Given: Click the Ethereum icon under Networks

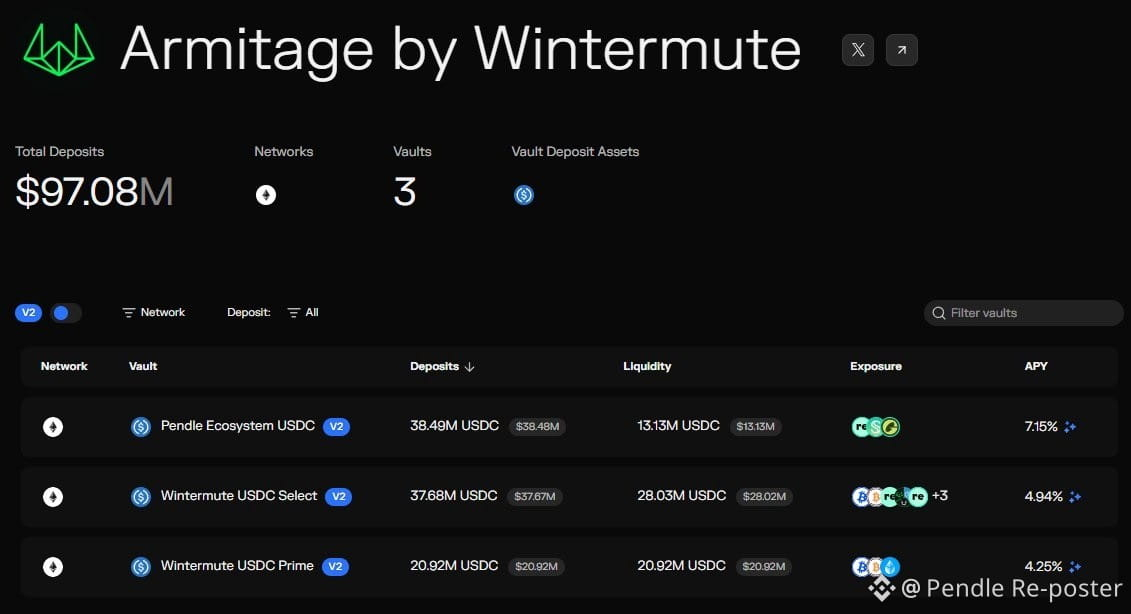Looking at the screenshot, I should (x=266, y=195).
